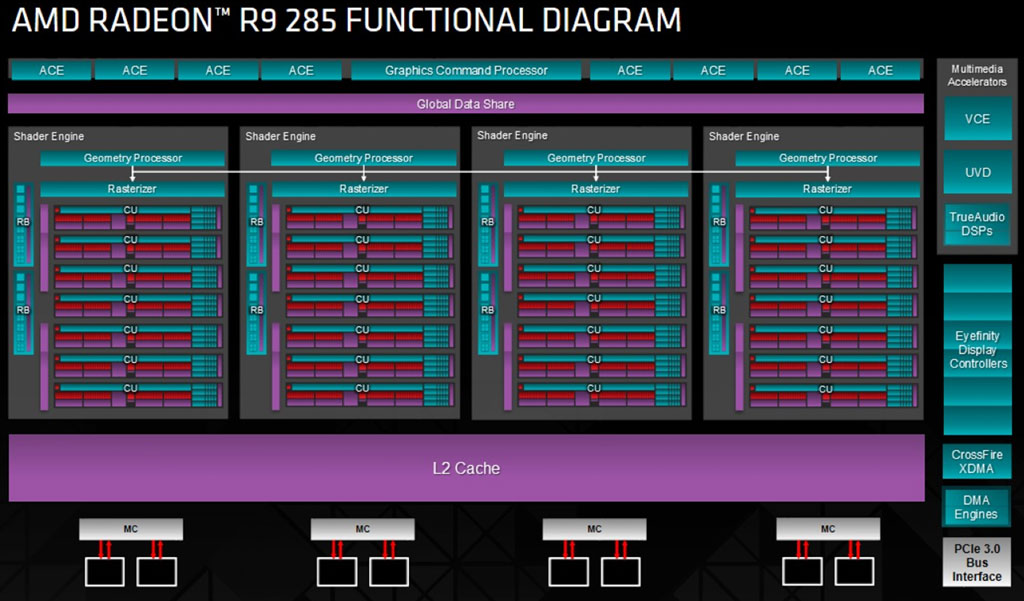Select the upper RB block in leftmost Shader Engine
This screenshot has height=601, width=1024.
pos(24,224)
